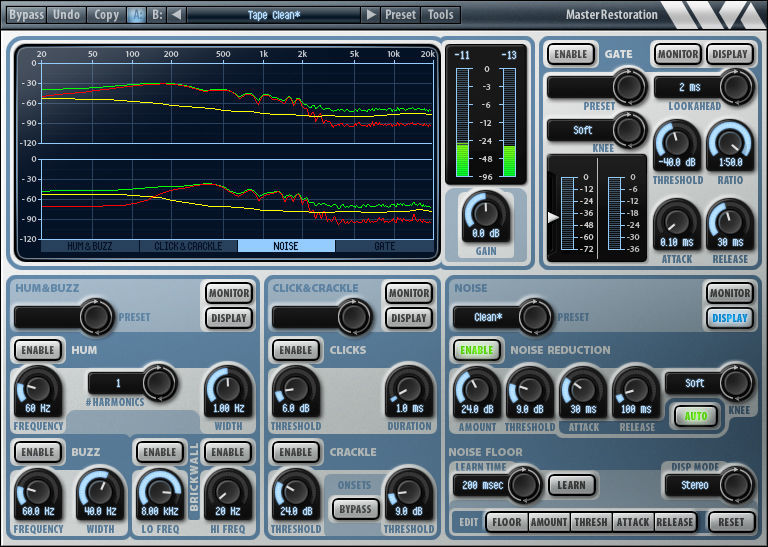Screen dimensions: 768x547
Task: Click the Tape Clean* preset name field
Action: [274, 15]
